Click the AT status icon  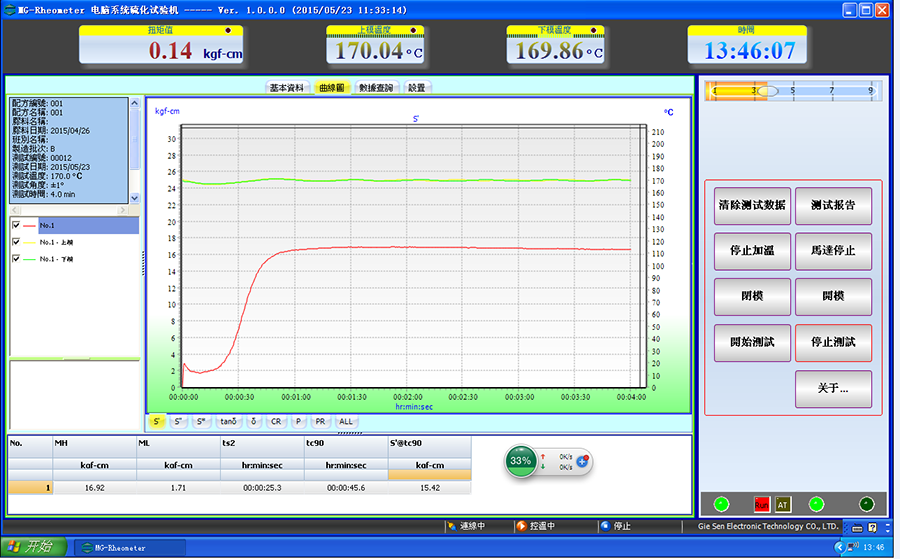point(783,504)
